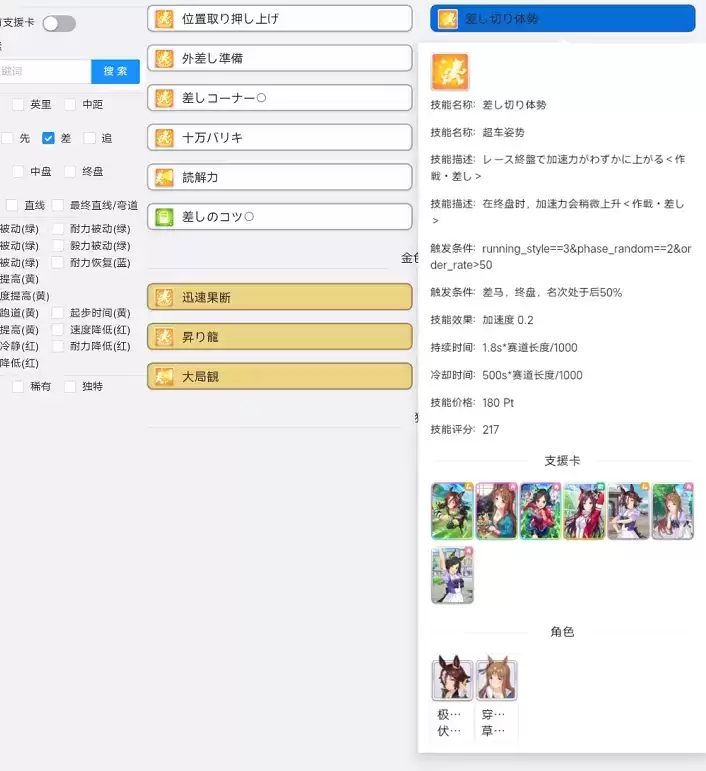This screenshot has height=771, width=706.
Task: Open the sixth support card thumbnail
Action: coord(673,511)
